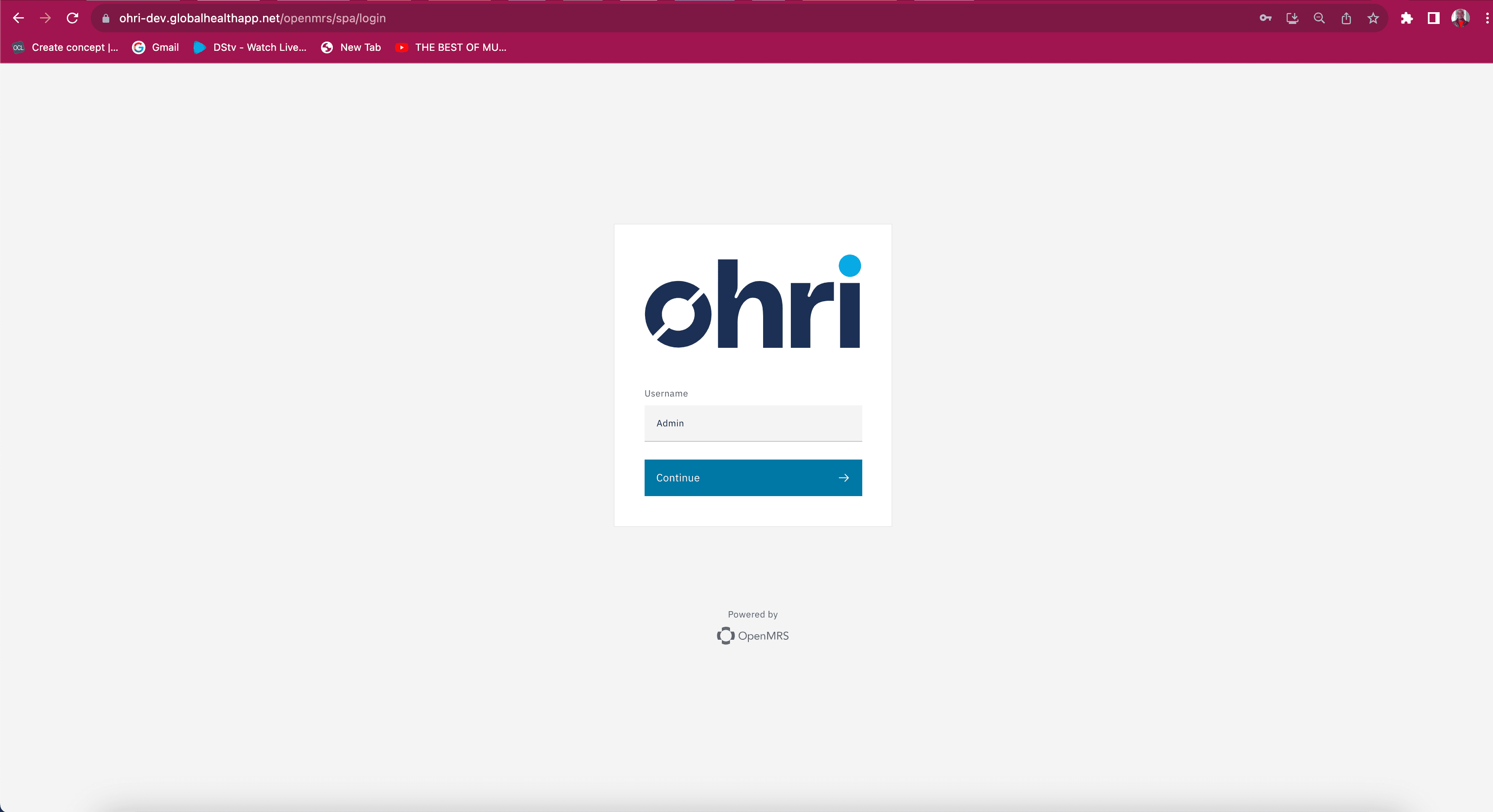Click the arrow icon inside Continue
Screen dimensions: 1493x812
(843, 478)
